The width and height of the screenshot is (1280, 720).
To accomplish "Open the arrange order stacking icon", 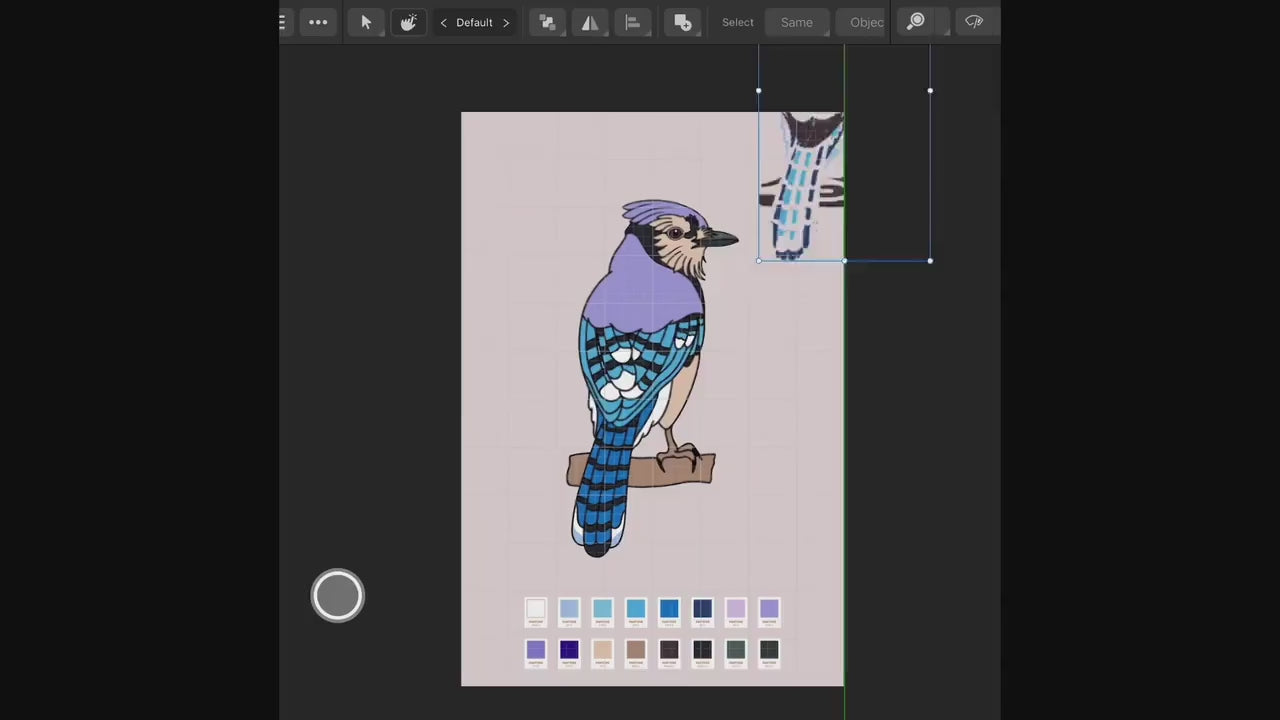I will 547,22.
